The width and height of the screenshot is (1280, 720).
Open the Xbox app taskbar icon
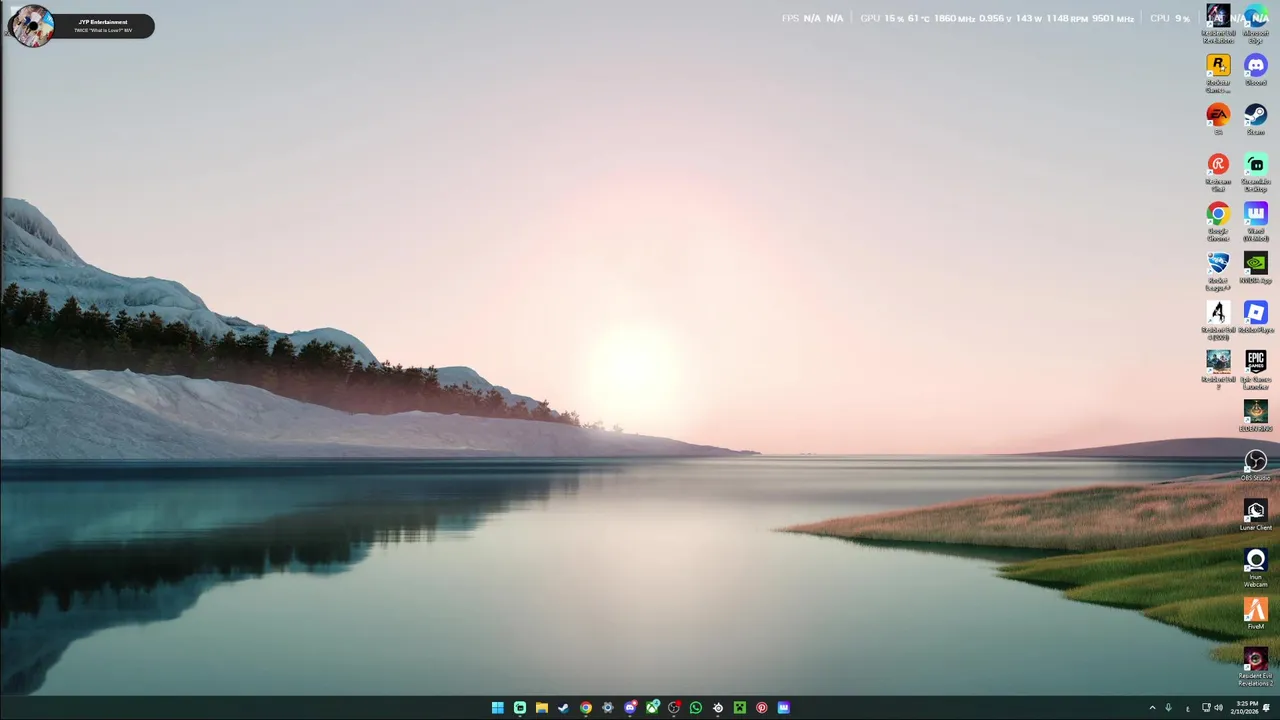point(652,708)
